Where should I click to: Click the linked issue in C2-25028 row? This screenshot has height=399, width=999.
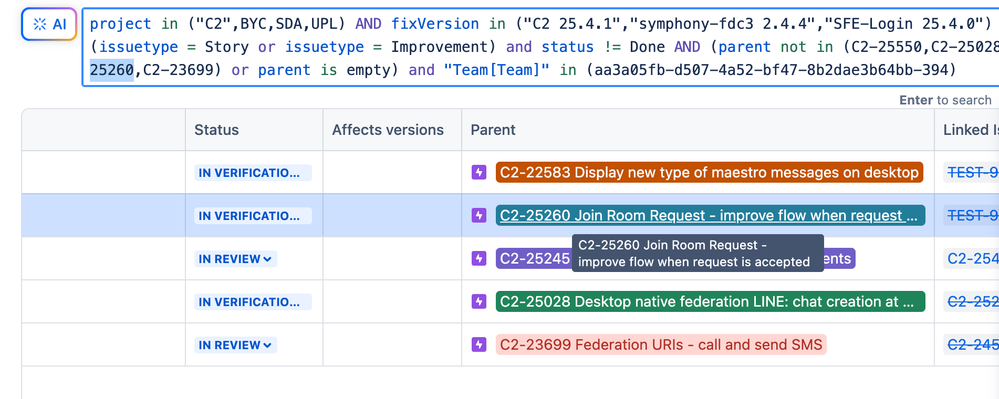coord(973,301)
